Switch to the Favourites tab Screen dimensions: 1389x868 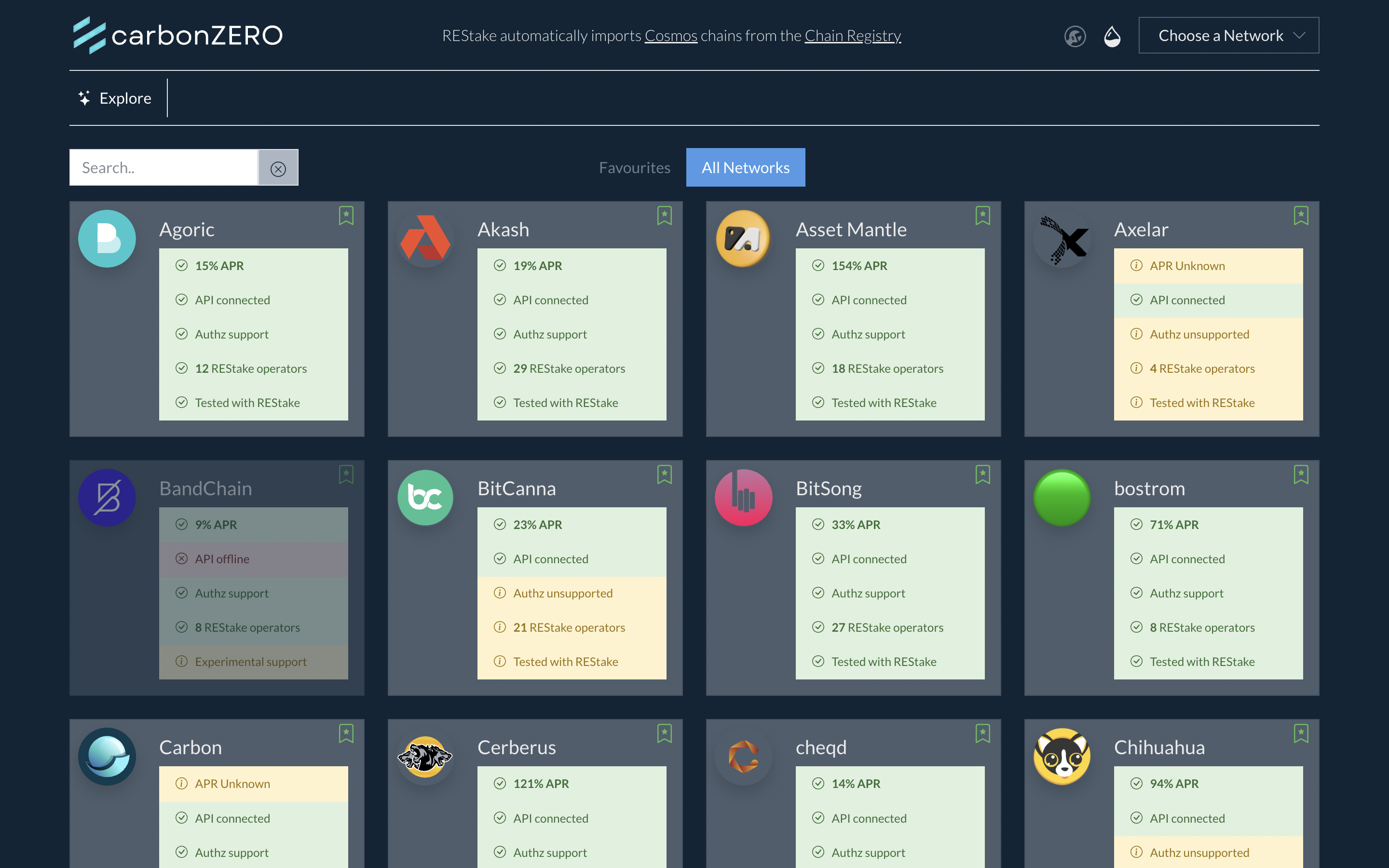click(x=634, y=168)
